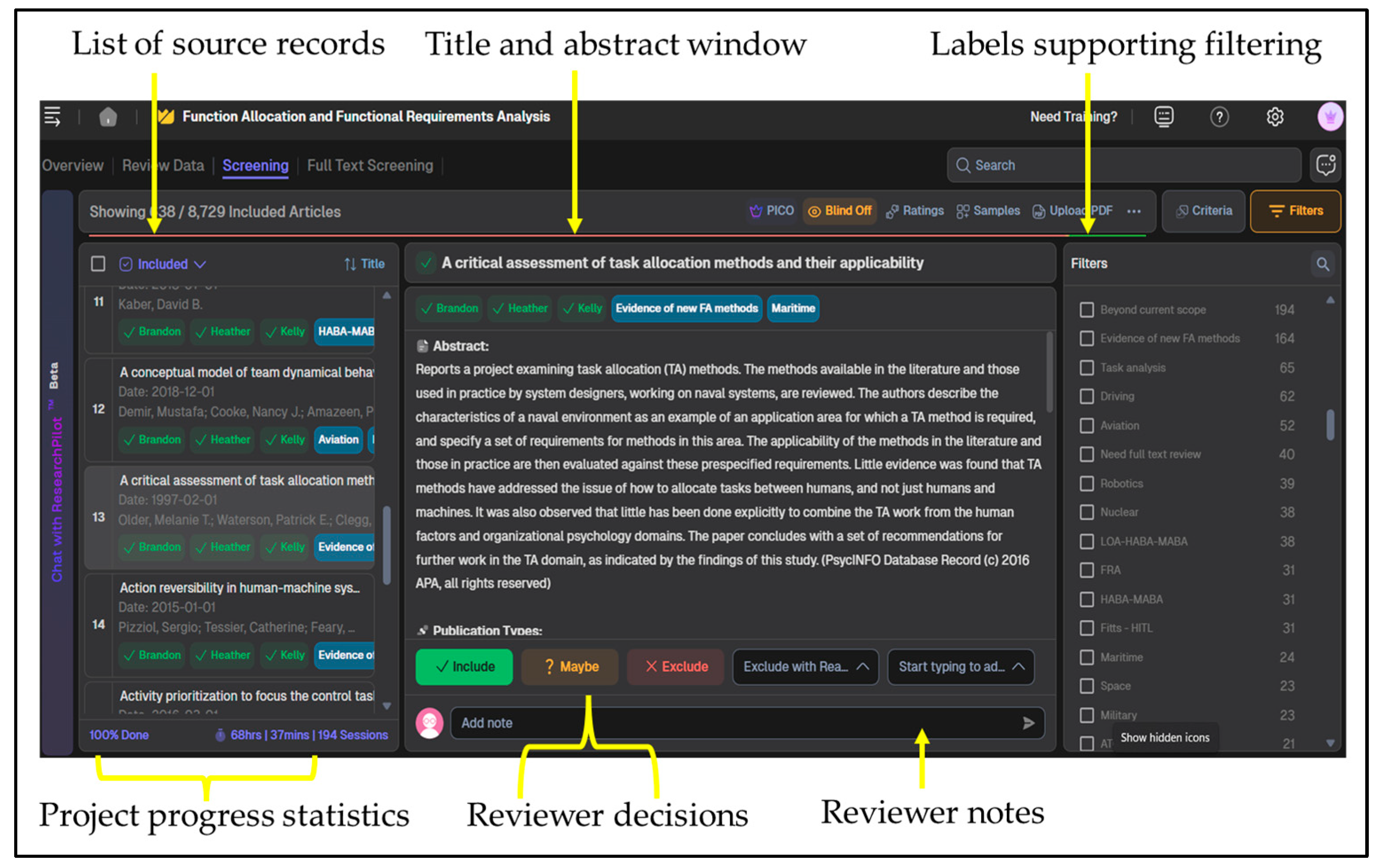Expand the Included status dropdown
Viewport: 1379px width, 868px height.
pyautogui.click(x=163, y=264)
